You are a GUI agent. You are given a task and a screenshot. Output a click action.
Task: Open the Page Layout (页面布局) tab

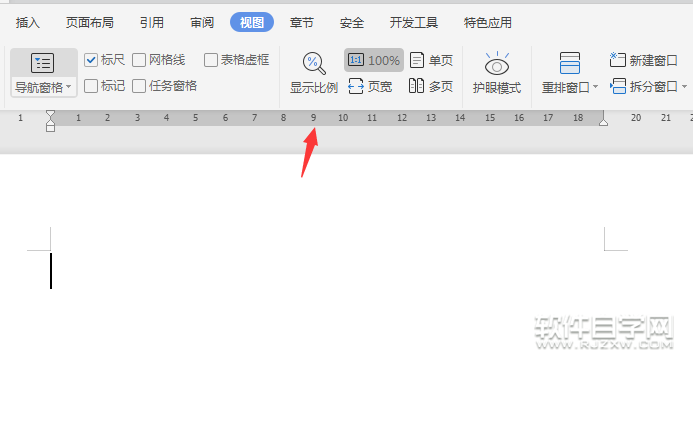(x=89, y=22)
